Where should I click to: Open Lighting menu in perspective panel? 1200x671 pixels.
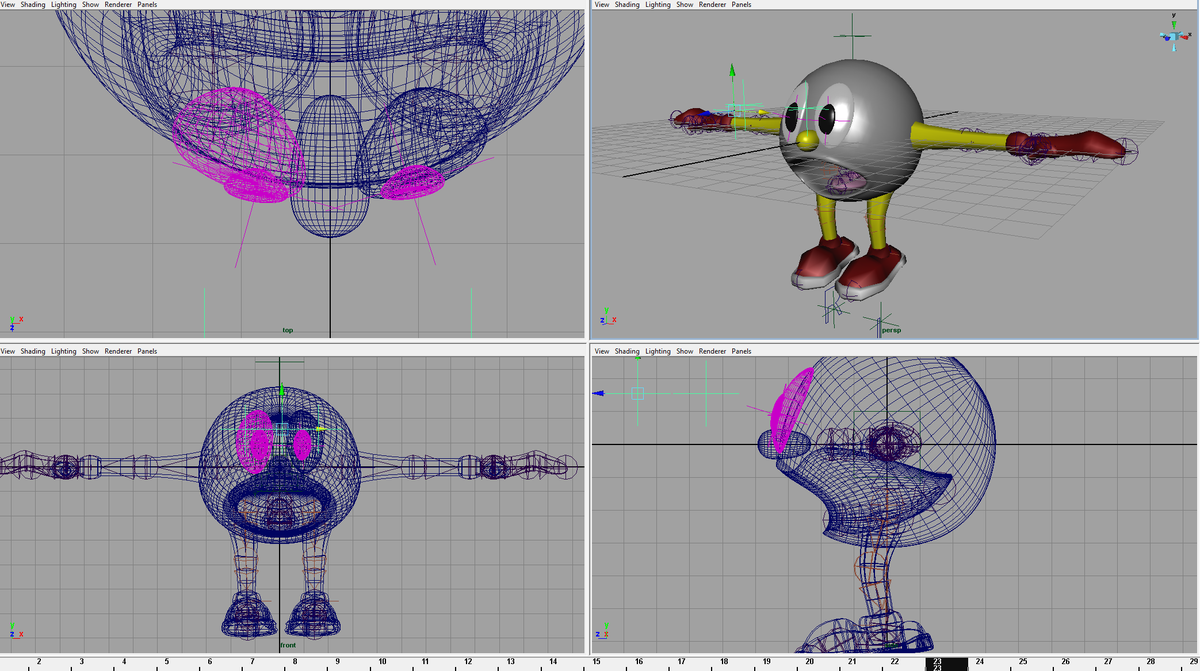click(x=658, y=4)
